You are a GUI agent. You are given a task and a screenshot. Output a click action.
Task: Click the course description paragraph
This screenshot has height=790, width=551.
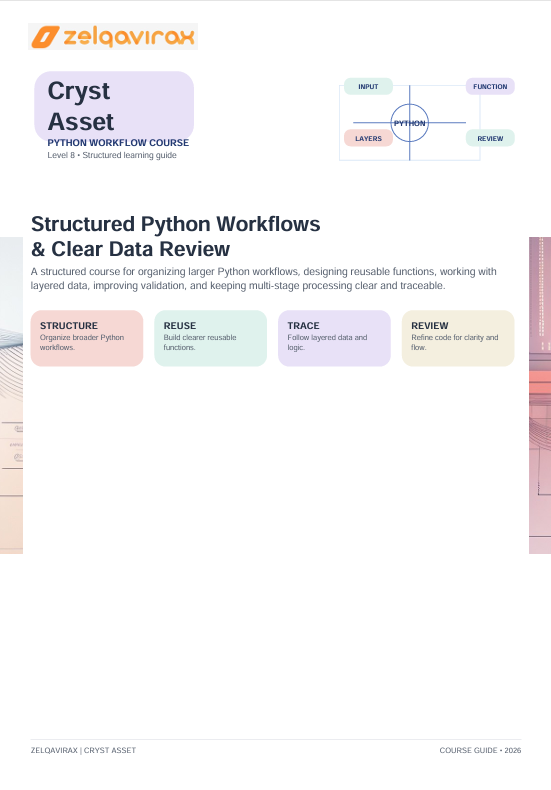(x=263, y=279)
